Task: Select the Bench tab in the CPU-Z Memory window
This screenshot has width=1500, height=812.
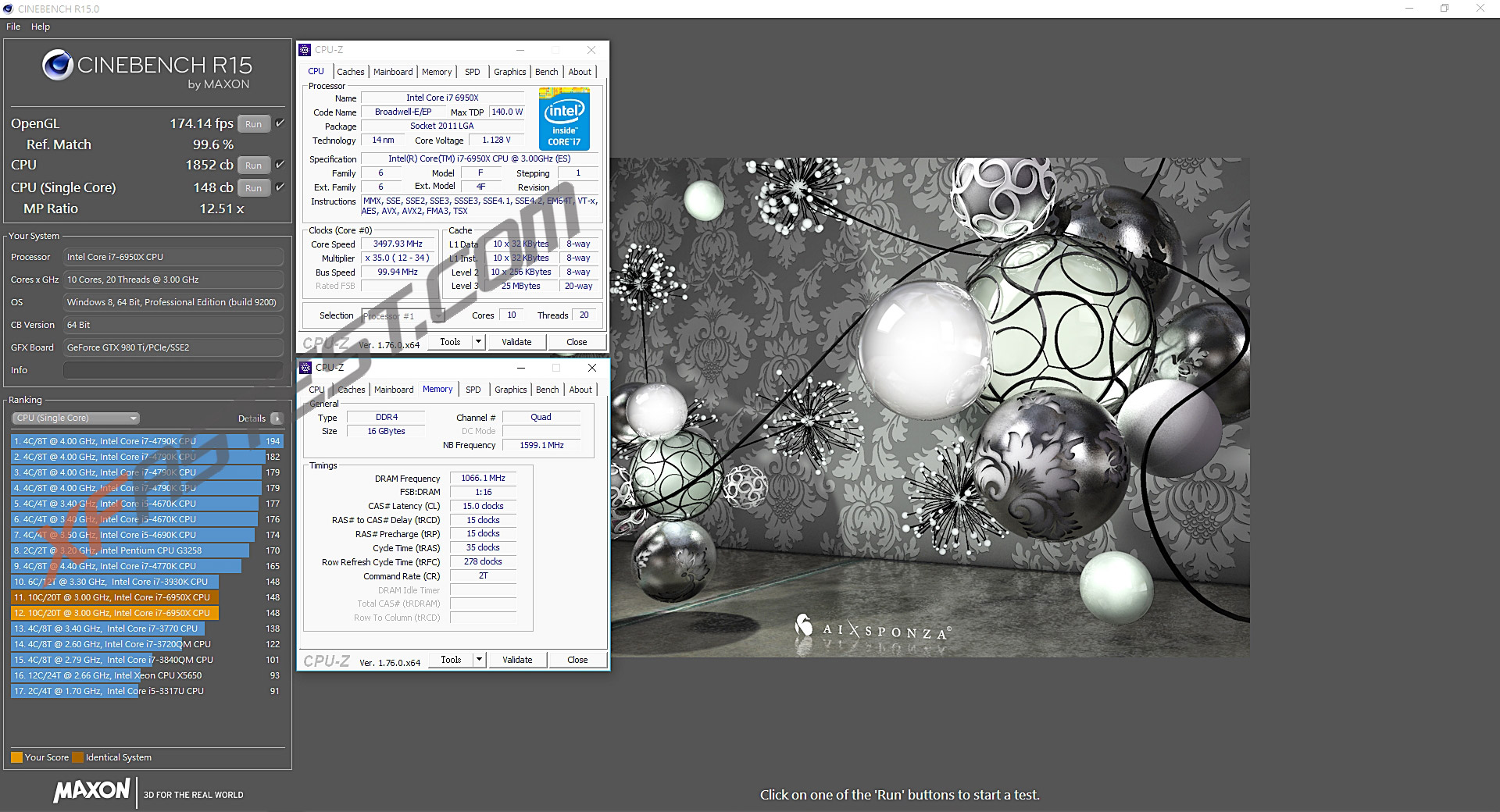Action: pos(548,390)
